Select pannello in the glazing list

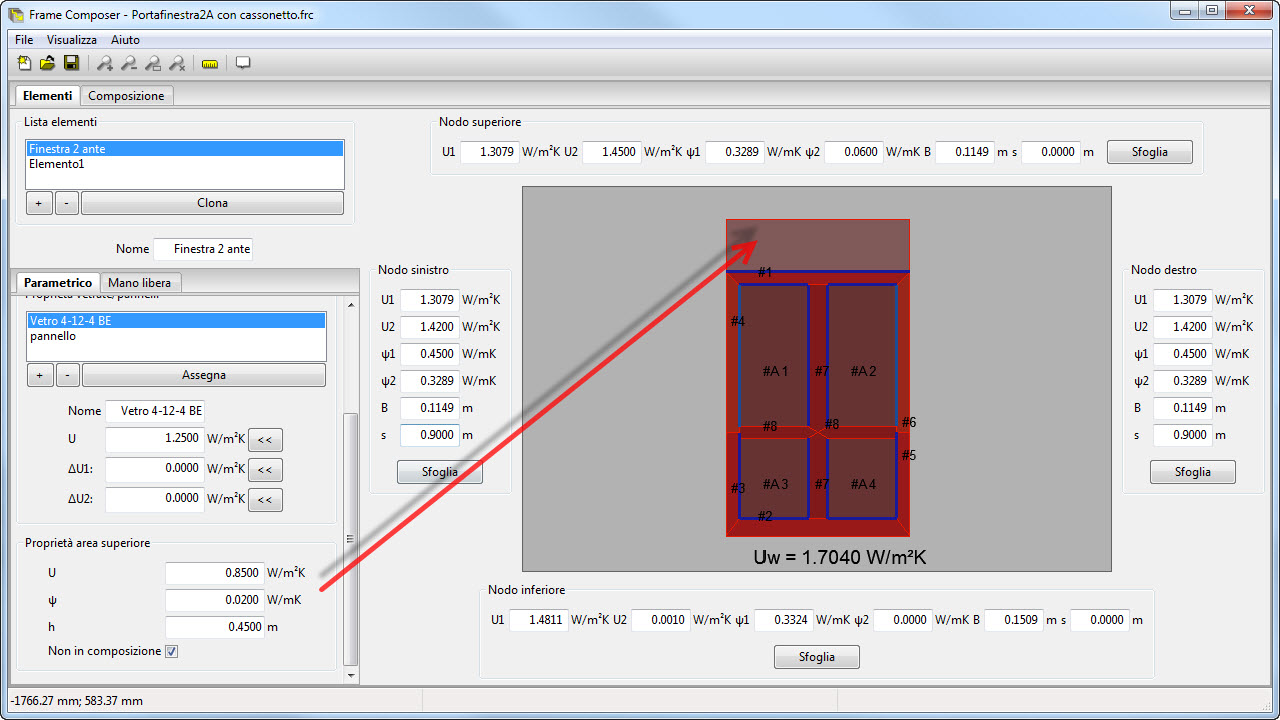pyautogui.click(x=53, y=337)
